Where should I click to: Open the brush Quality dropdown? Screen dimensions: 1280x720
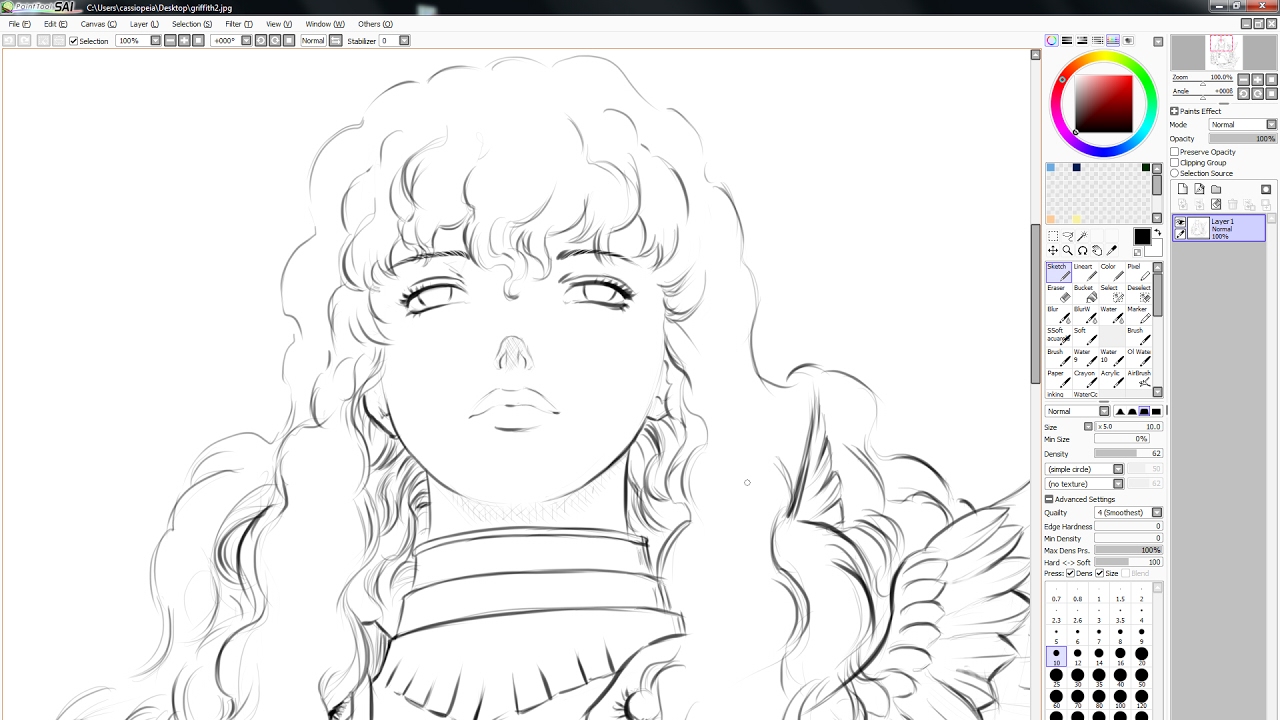(x=1157, y=512)
